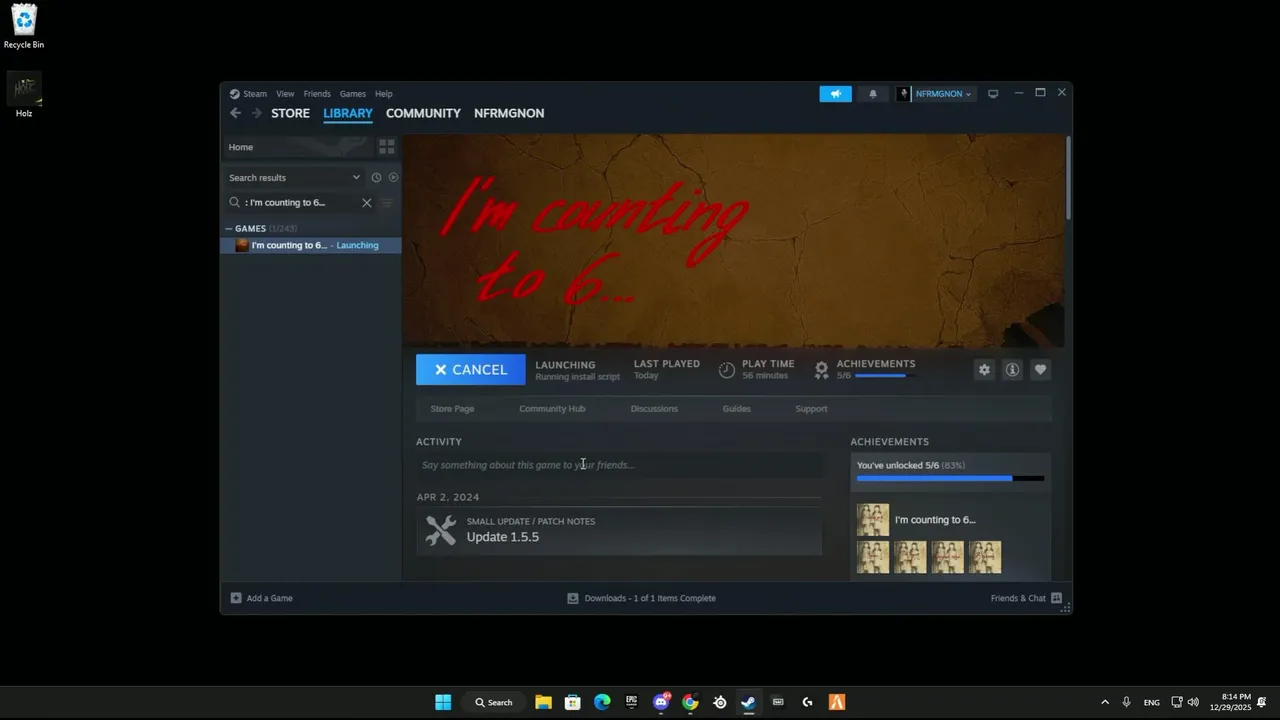Clear the library search with X
The height and width of the screenshot is (720, 1280).
[x=366, y=202]
